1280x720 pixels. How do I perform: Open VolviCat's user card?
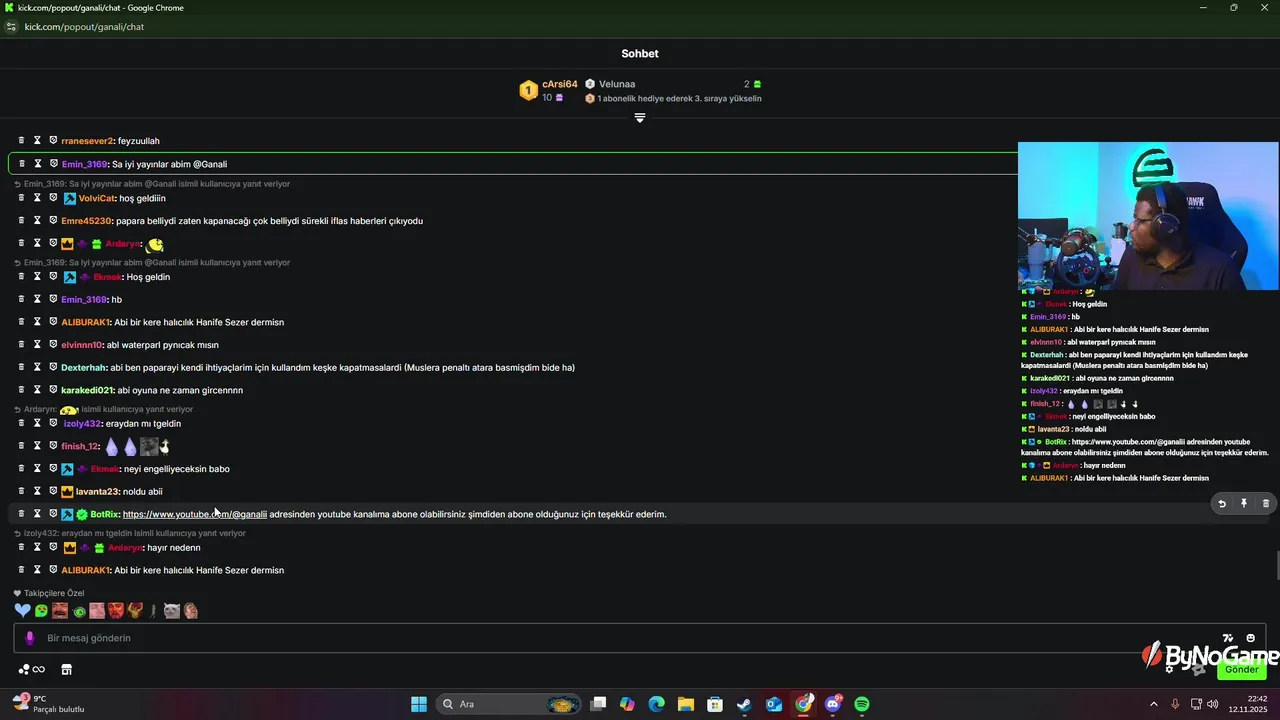pyautogui.click(x=97, y=198)
